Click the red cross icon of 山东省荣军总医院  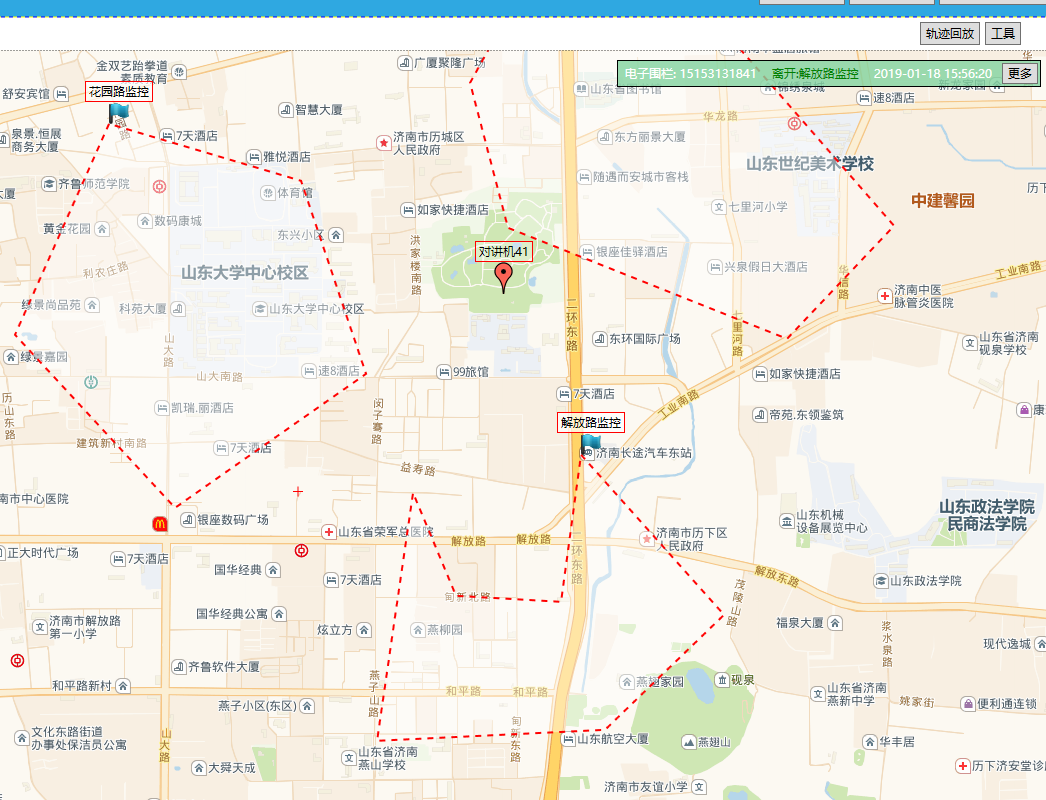click(x=328, y=532)
